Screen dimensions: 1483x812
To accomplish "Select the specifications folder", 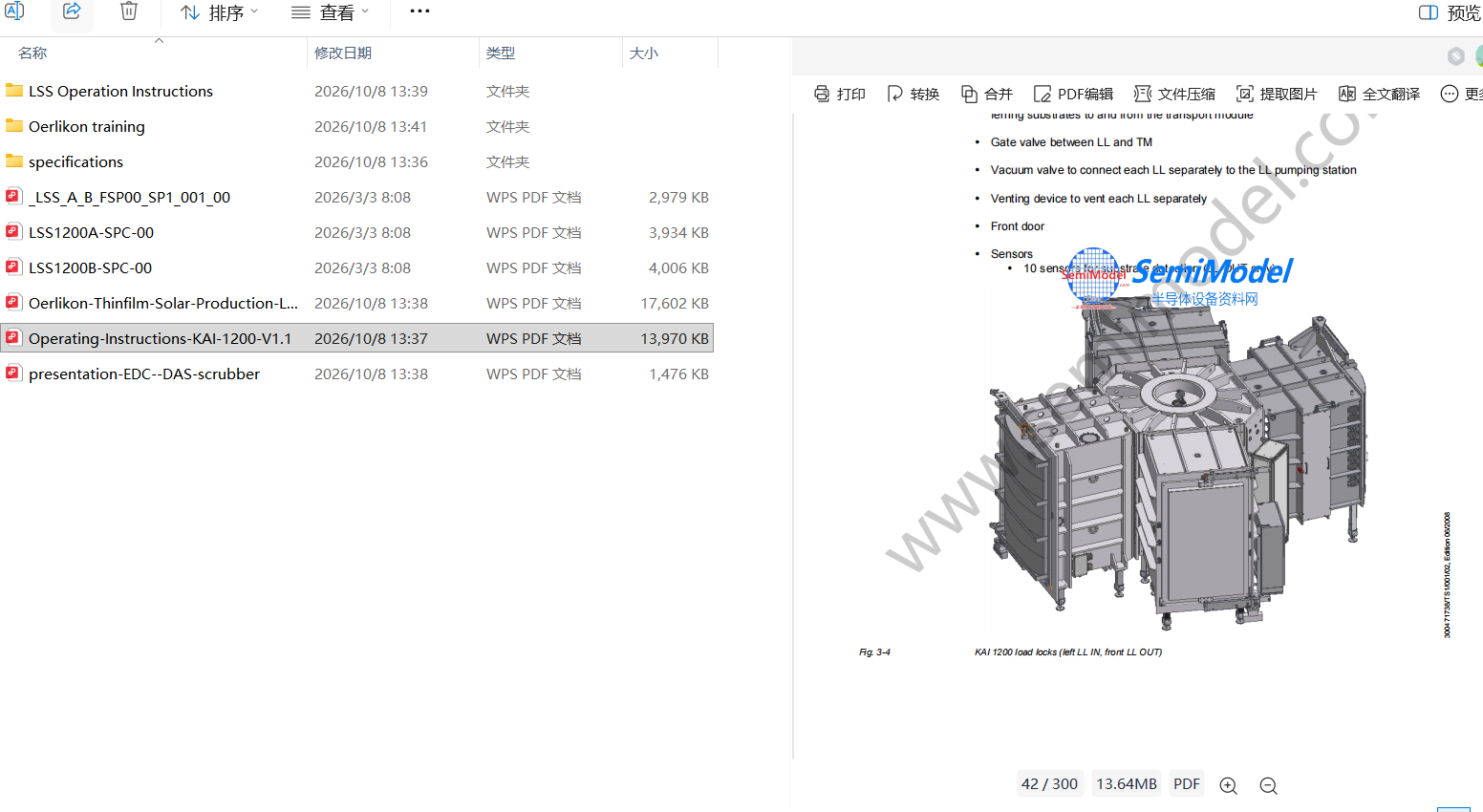I will pyautogui.click(x=75, y=162).
